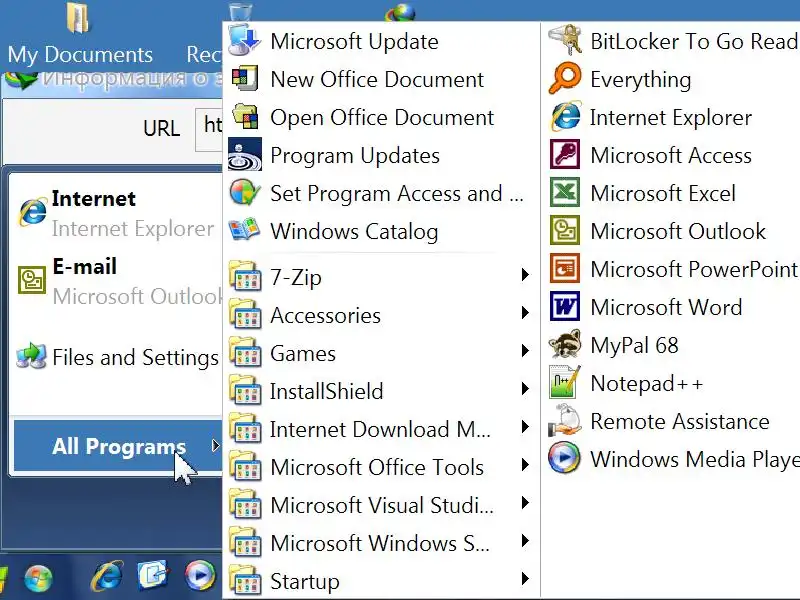
Task: Launch Everything search icon
Action: (x=565, y=79)
